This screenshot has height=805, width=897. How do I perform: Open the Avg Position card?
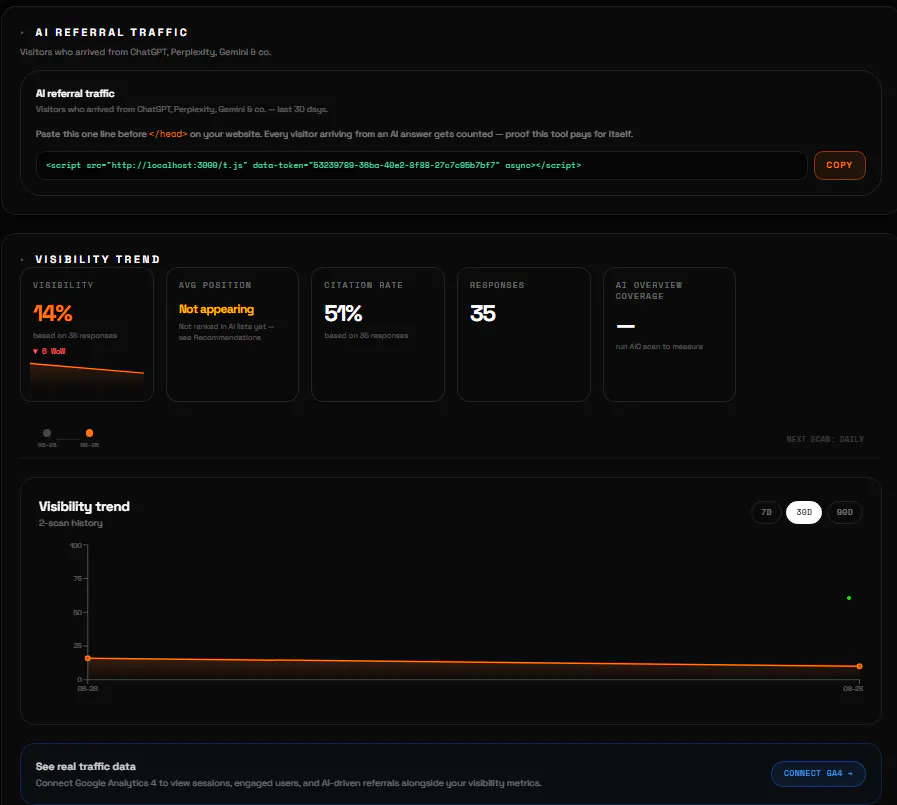(x=232, y=334)
